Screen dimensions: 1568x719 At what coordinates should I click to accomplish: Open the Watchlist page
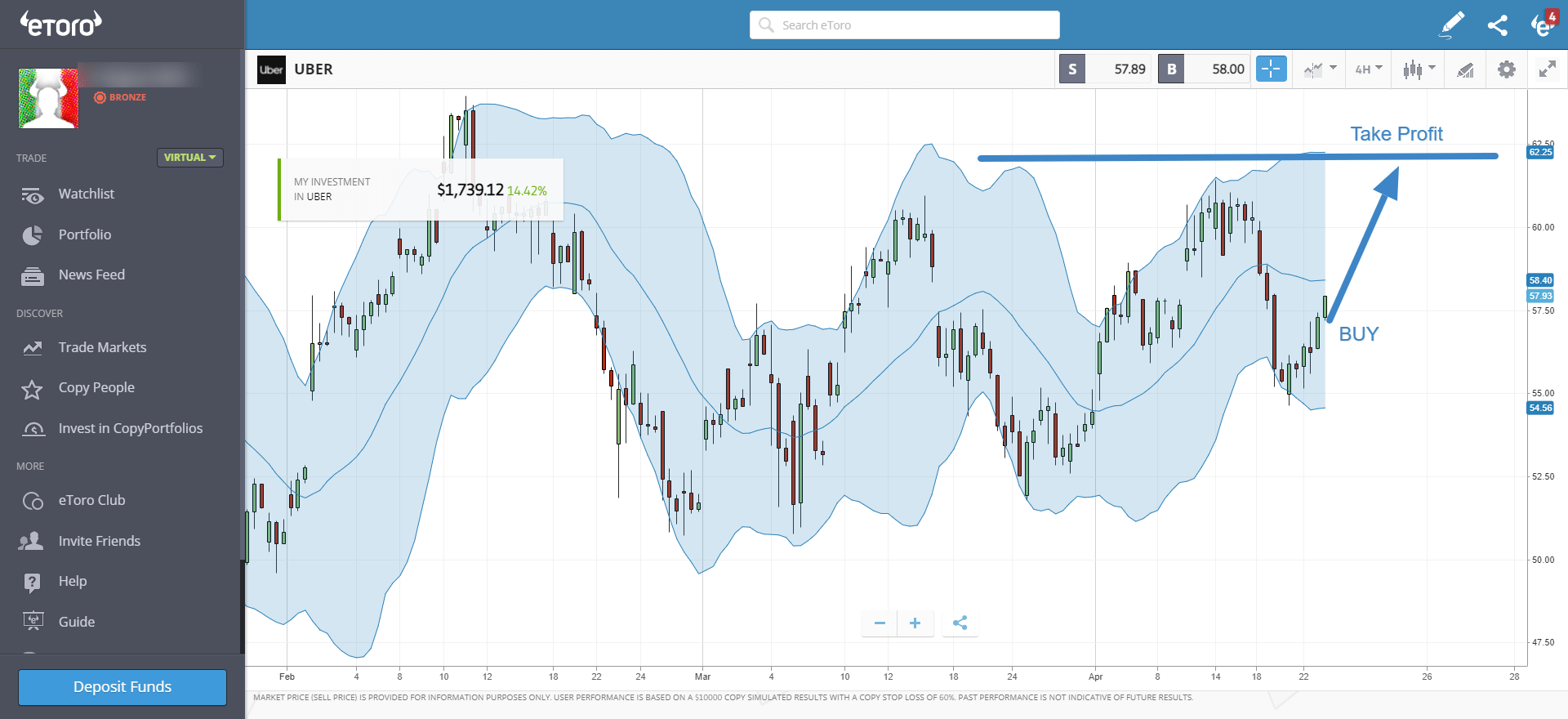point(86,194)
